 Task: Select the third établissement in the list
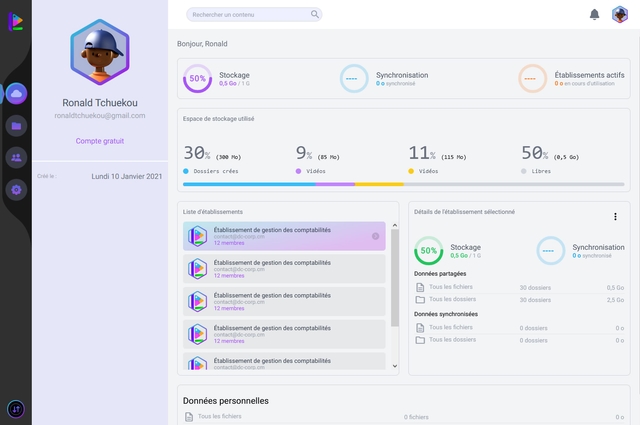(x=284, y=301)
